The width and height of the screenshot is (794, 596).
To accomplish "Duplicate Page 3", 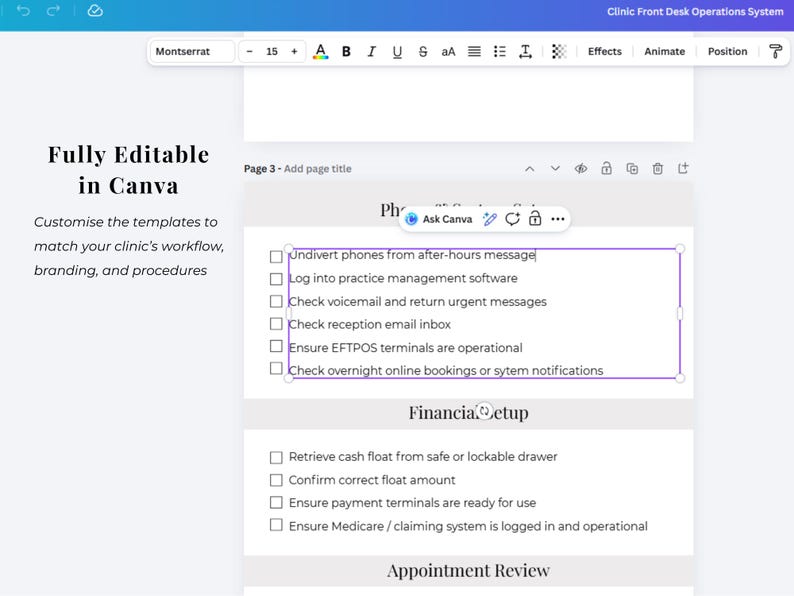I will [632, 169].
